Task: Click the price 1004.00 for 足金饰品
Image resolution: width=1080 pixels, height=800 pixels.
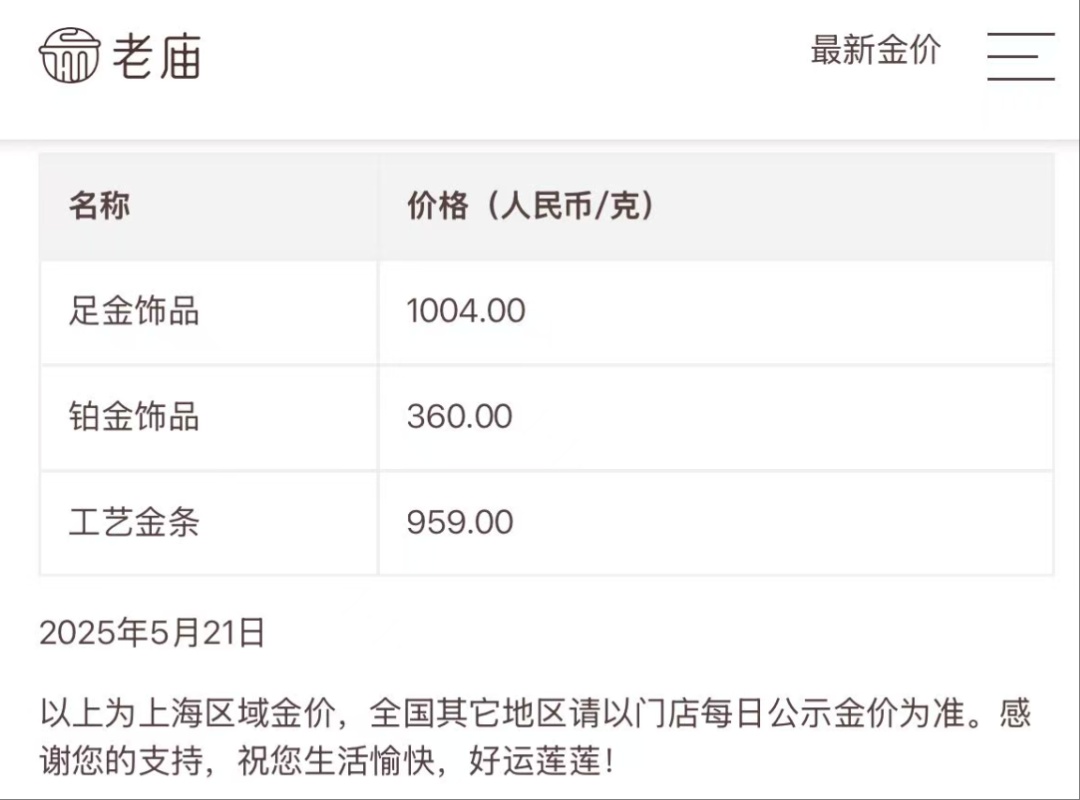Action: [465, 311]
